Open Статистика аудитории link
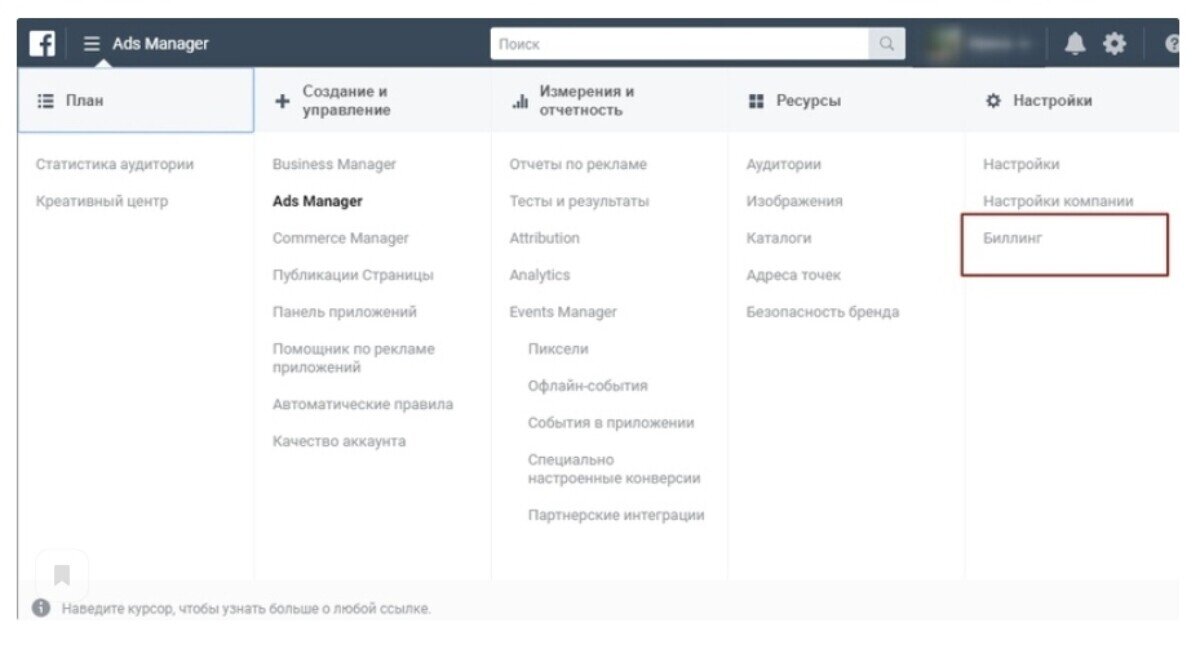 [115, 164]
